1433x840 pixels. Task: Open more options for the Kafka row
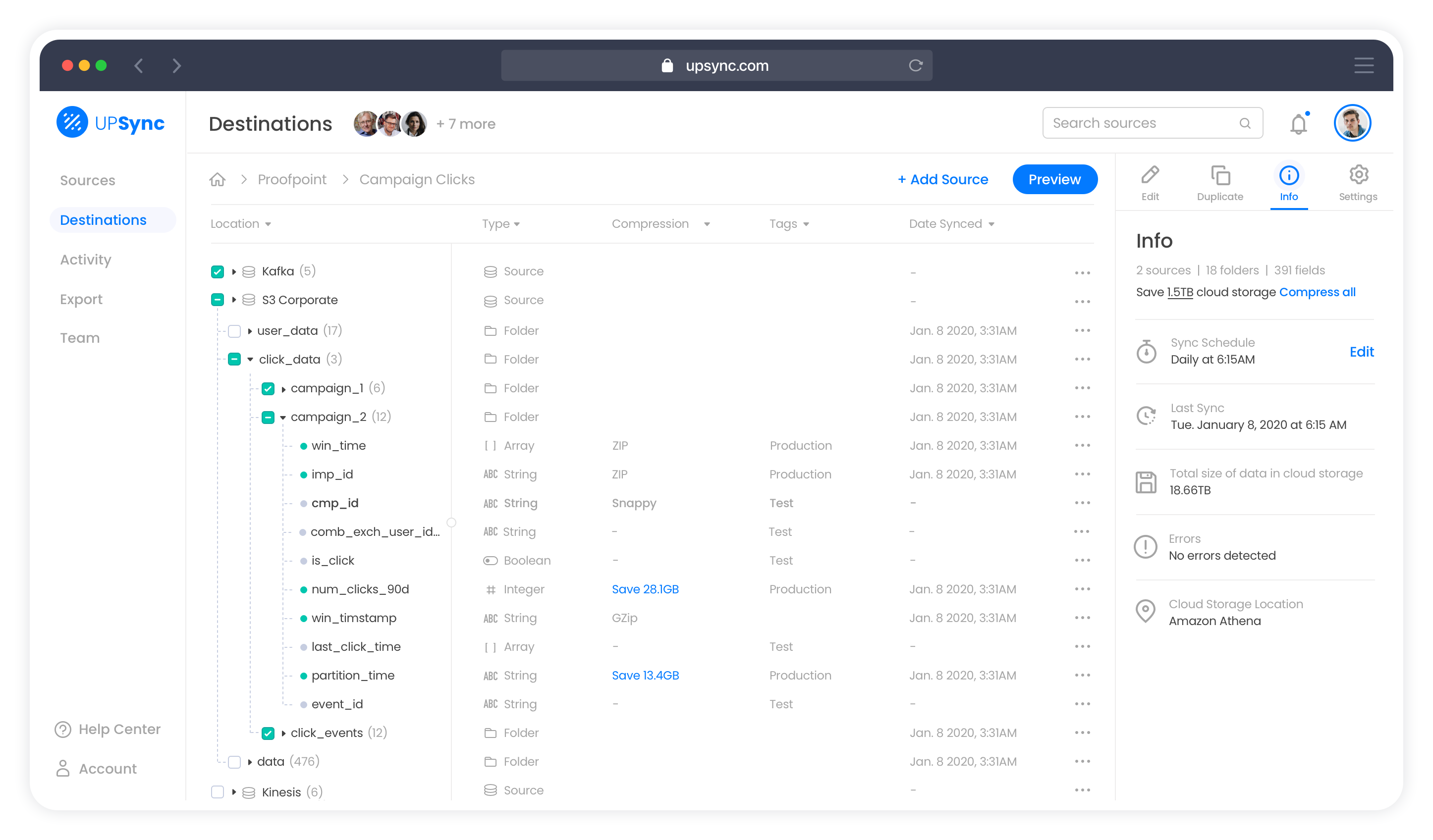(1082, 273)
